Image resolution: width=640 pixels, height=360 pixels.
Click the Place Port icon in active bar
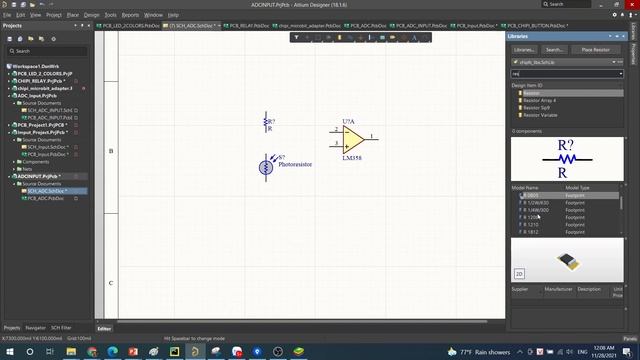point(393,38)
